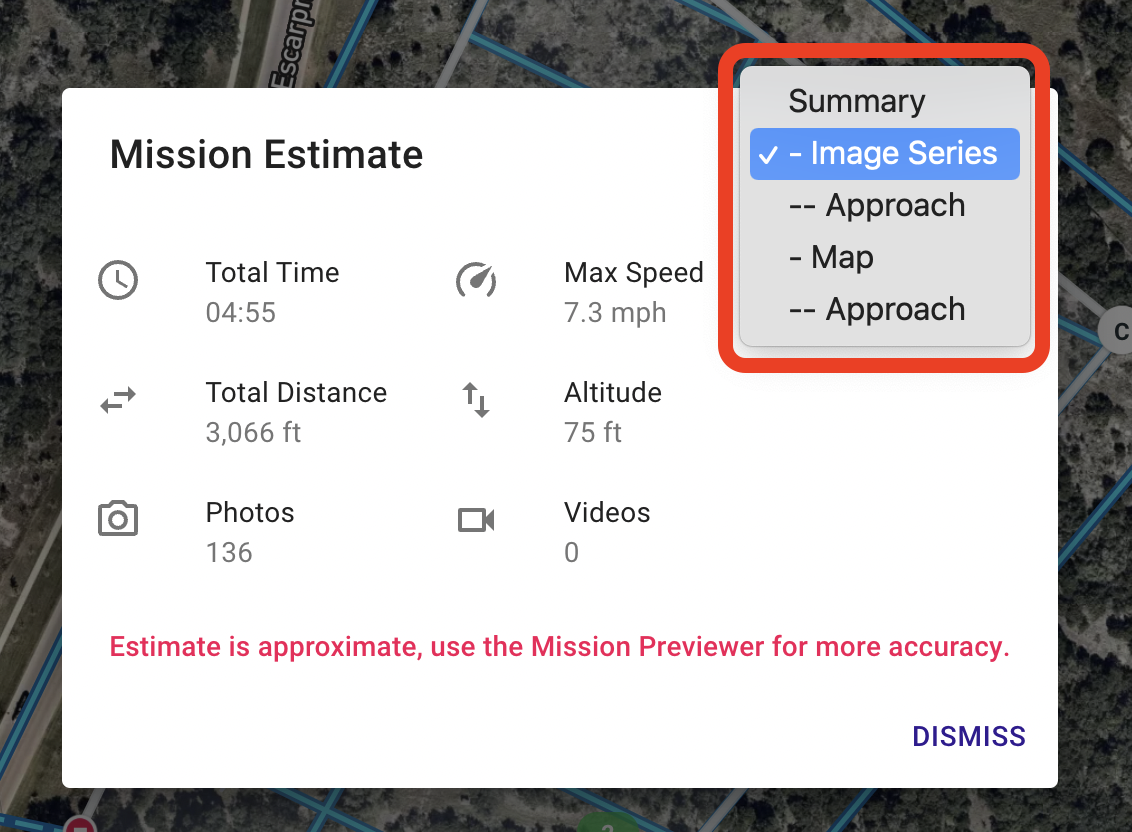The width and height of the screenshot is (1132, 832).
Task: Click the Total Distance arrows icon
Action: [118, 400]
